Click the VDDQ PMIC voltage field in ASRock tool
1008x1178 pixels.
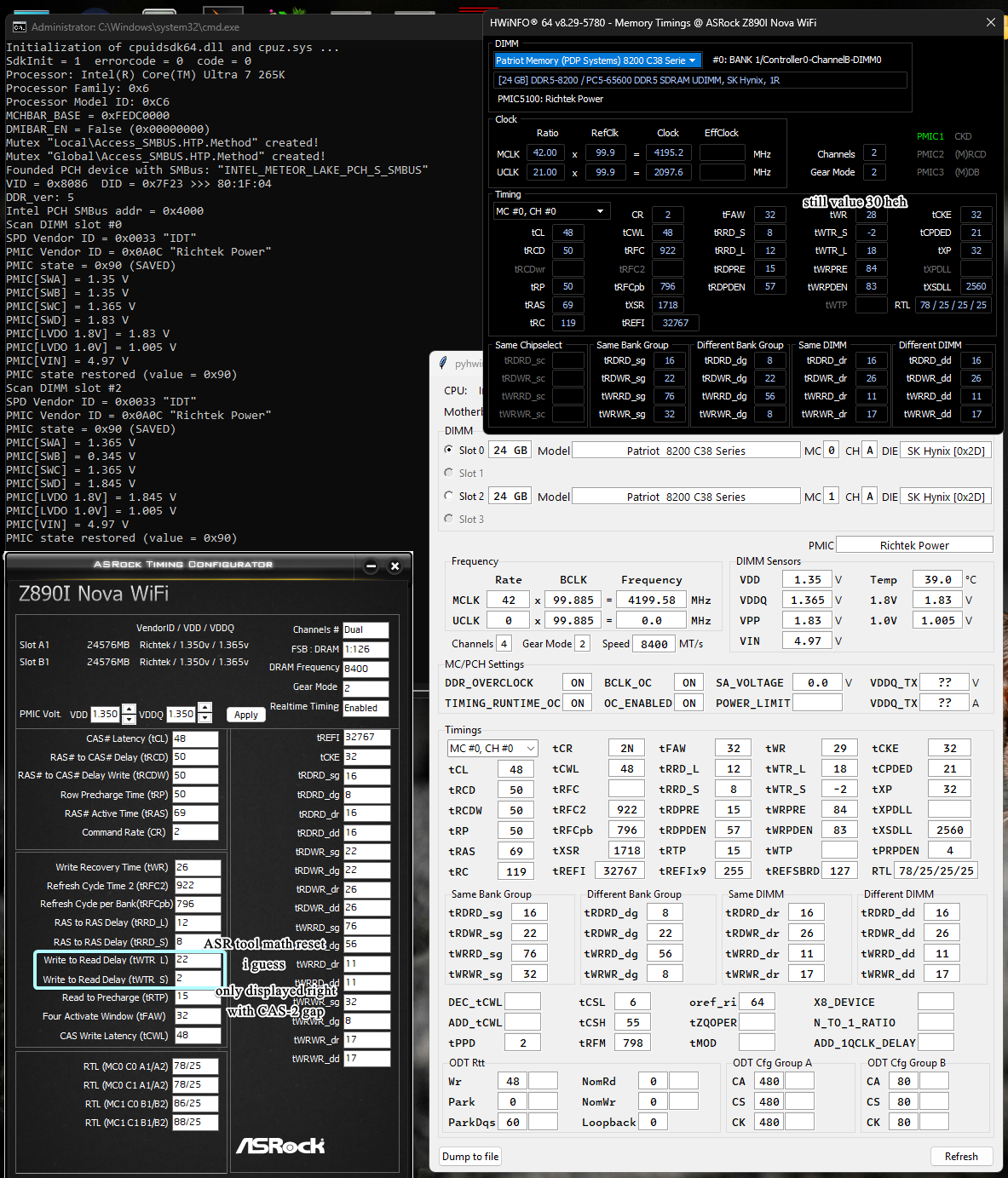pyautogui.click(x=181, y=715)
